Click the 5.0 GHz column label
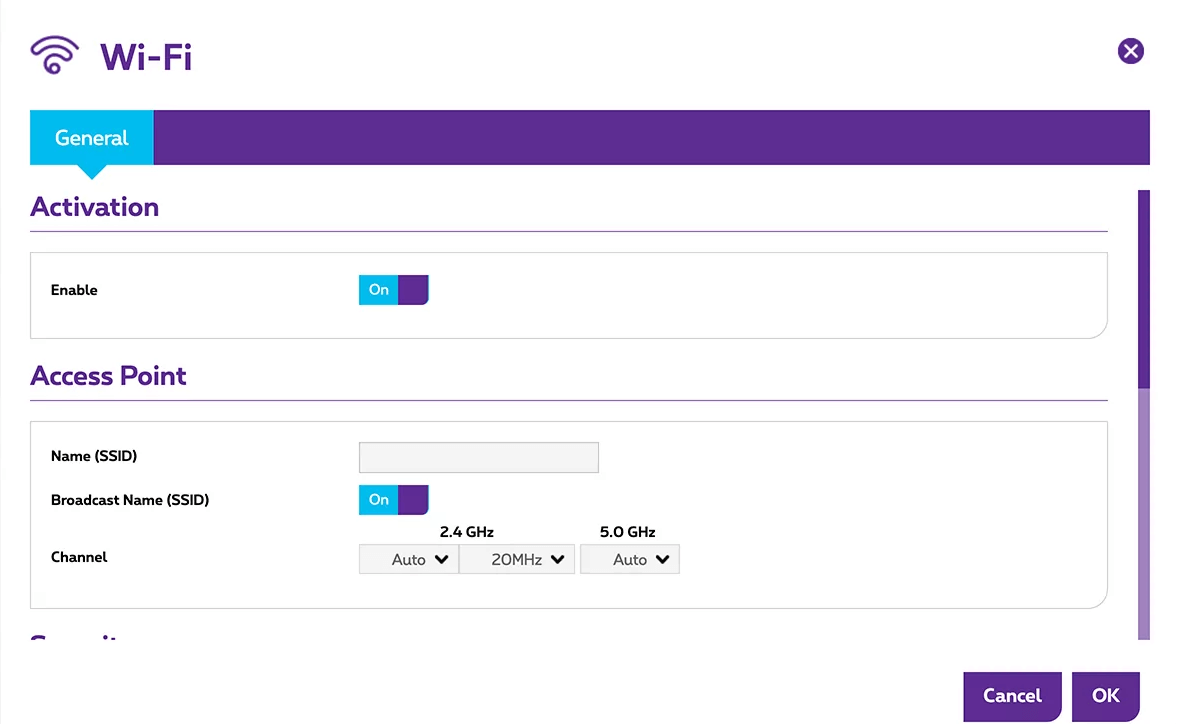Image resolution: width=1178 pixels, height=724 pixels. tap(628, 532)
